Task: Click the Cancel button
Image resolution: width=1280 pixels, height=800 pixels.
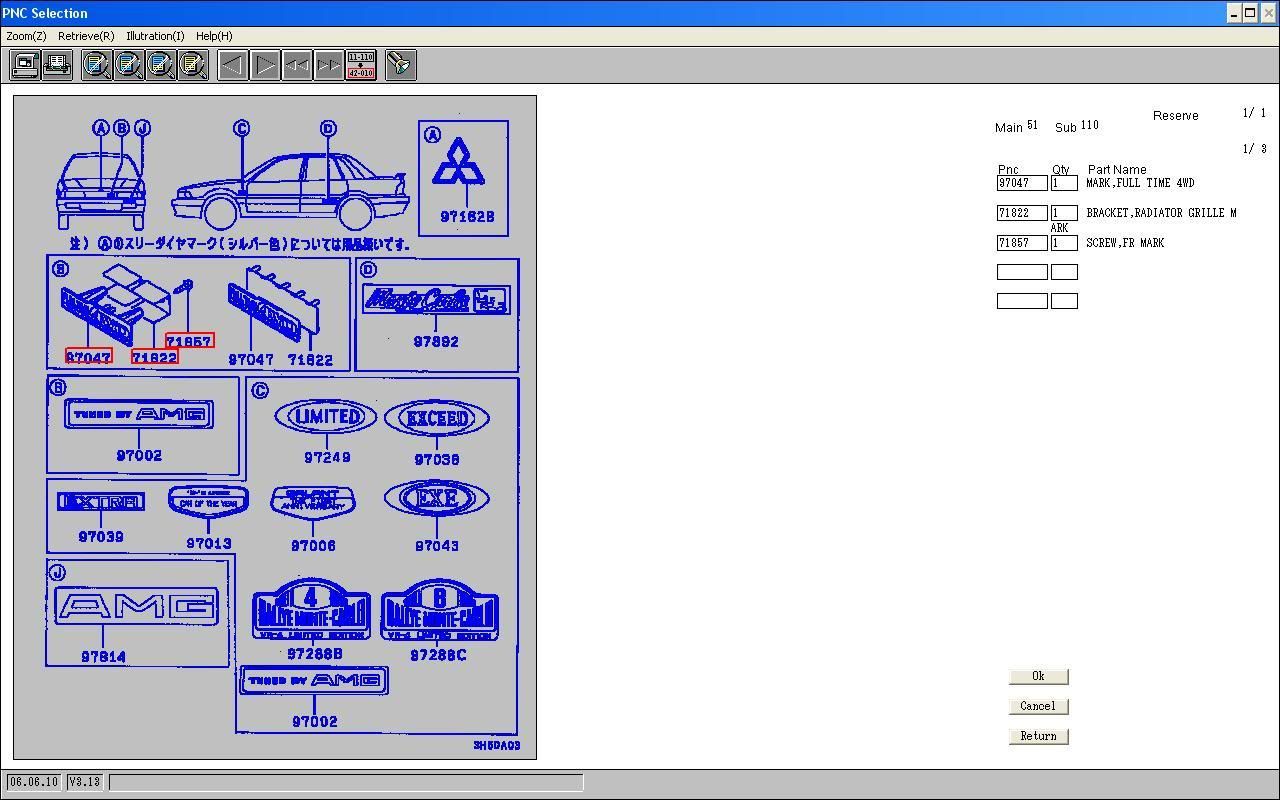Action: (x=1038, y=706)
